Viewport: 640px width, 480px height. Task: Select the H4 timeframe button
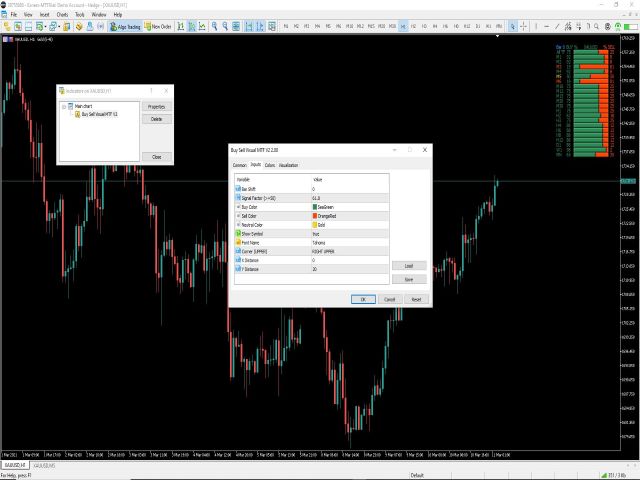point(435,27)
